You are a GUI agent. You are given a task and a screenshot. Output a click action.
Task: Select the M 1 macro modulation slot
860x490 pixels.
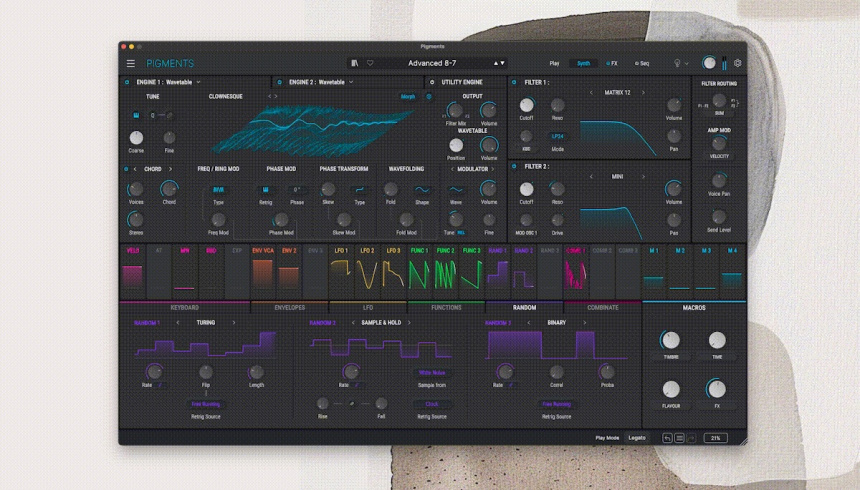click(654, 271)
